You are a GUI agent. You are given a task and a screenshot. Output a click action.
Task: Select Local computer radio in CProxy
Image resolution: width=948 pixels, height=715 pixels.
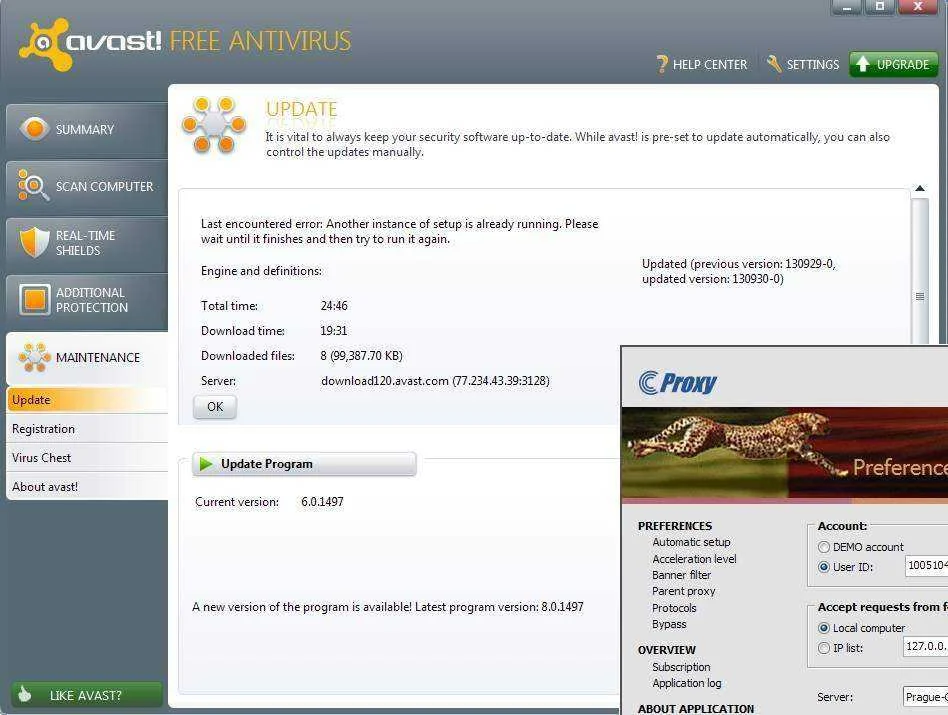click(x=823, y=628)
